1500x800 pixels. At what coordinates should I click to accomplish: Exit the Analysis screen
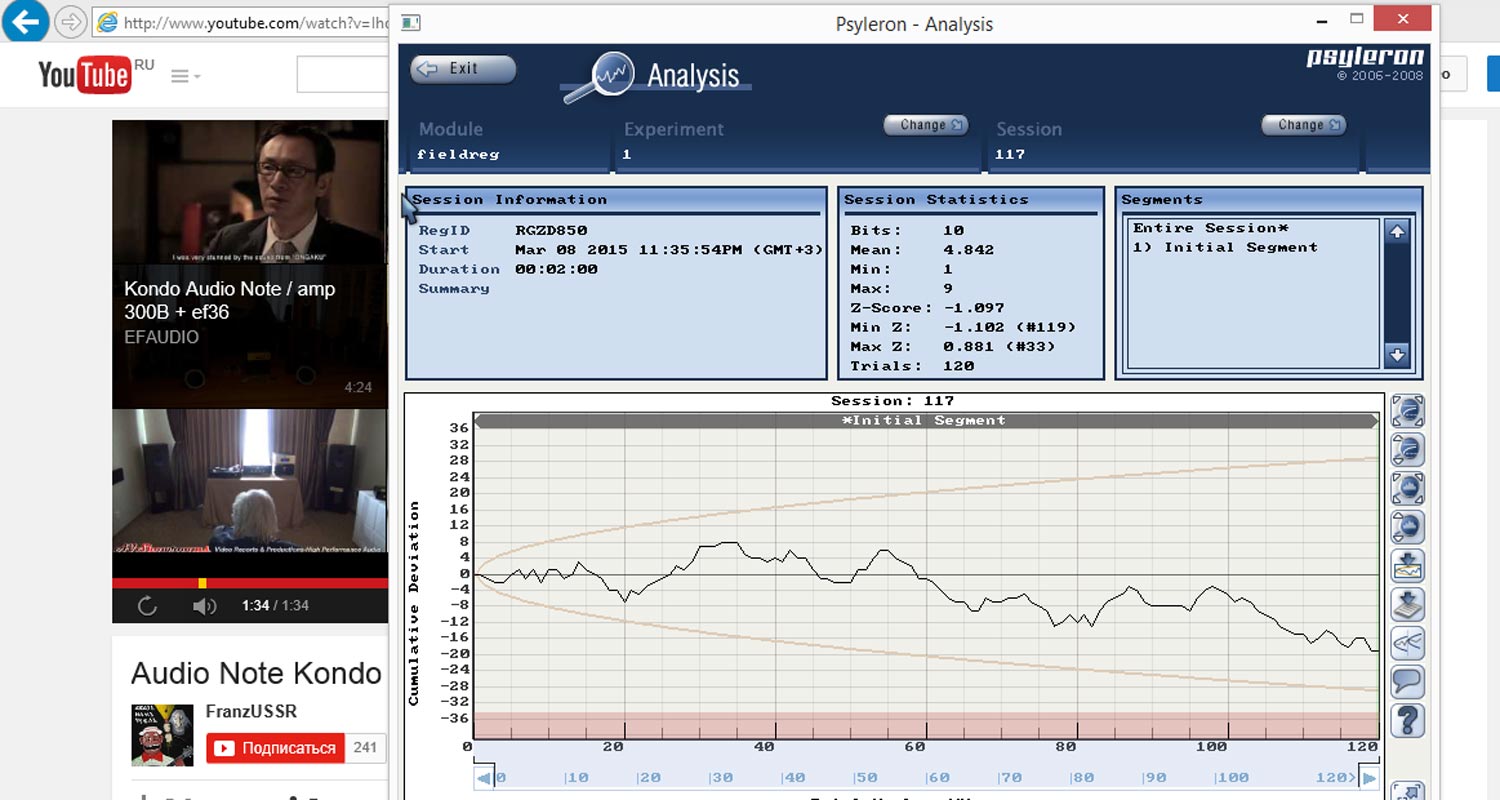pyautogui.click(x=463, y=69)
